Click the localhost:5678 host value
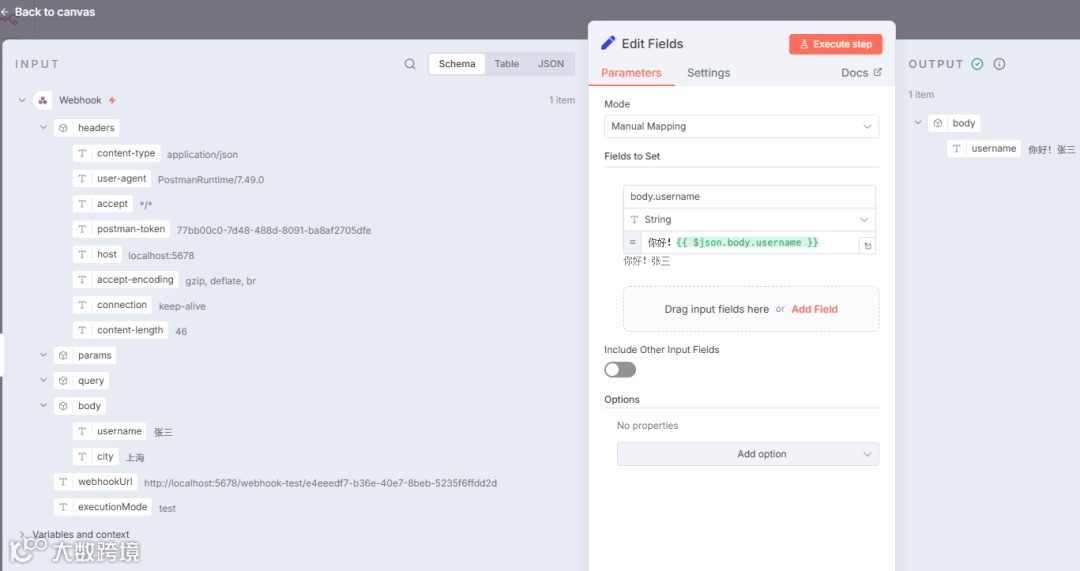Screen dimensions: 1080x571 coord(161,256)
